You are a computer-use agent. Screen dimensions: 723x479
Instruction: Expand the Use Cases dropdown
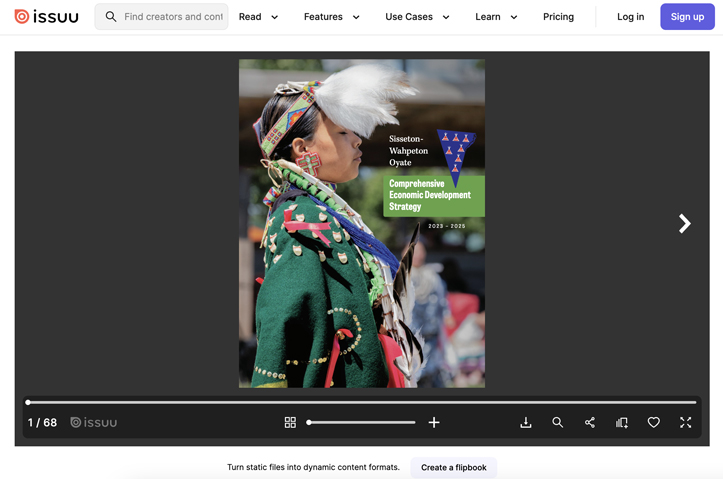pos(417,17)
